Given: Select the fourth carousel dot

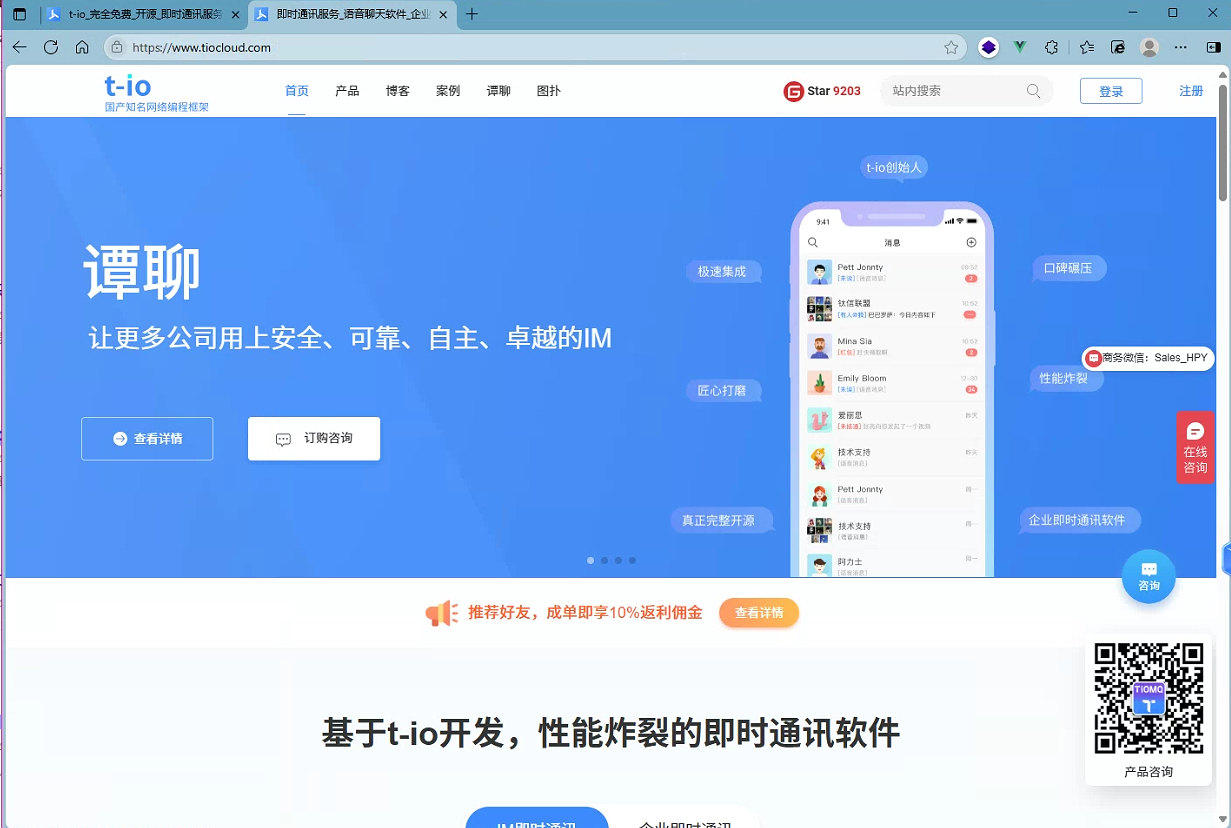Looking at the screenshot, I should (x=632, y=561).
